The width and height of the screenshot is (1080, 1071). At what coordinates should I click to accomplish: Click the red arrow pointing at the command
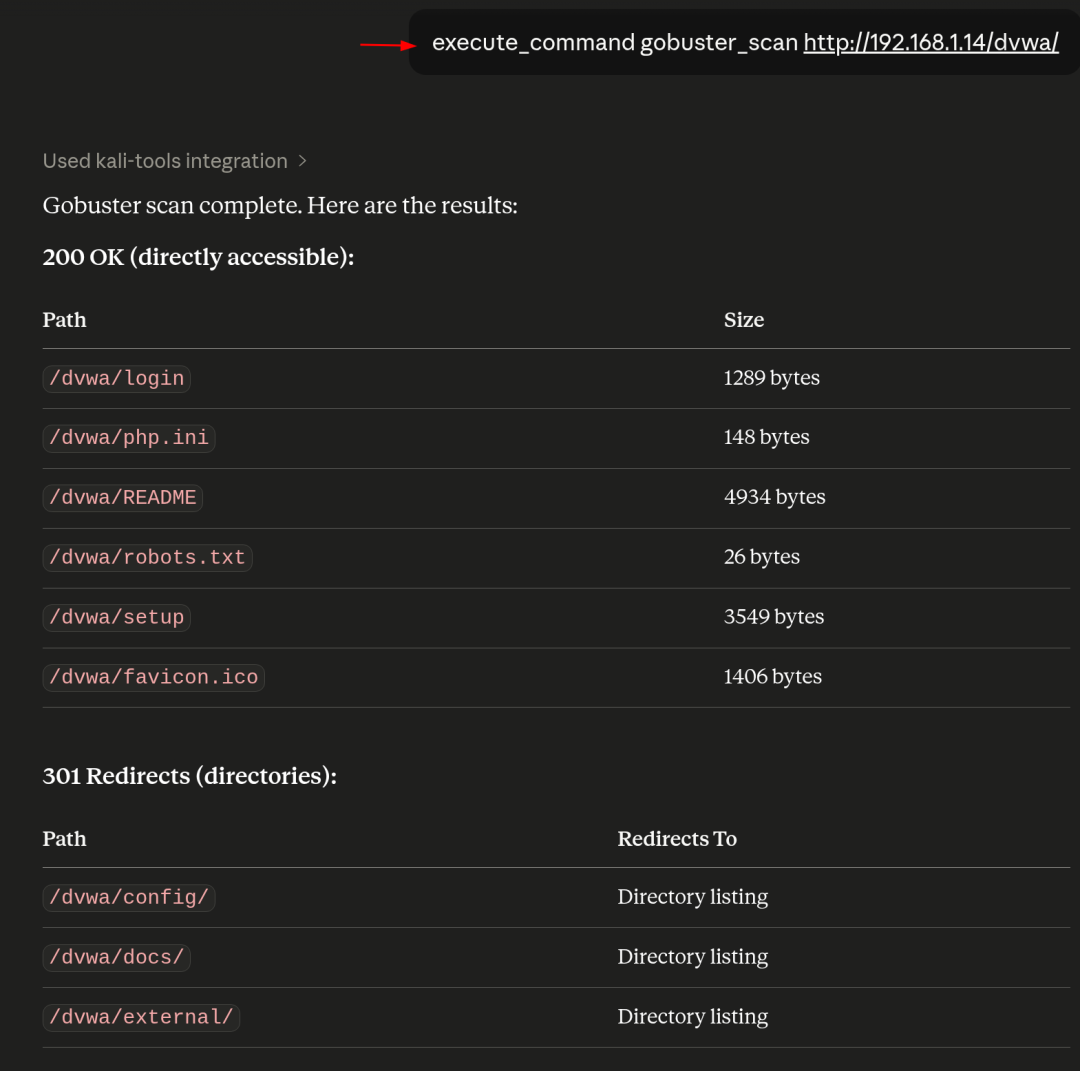388,45
